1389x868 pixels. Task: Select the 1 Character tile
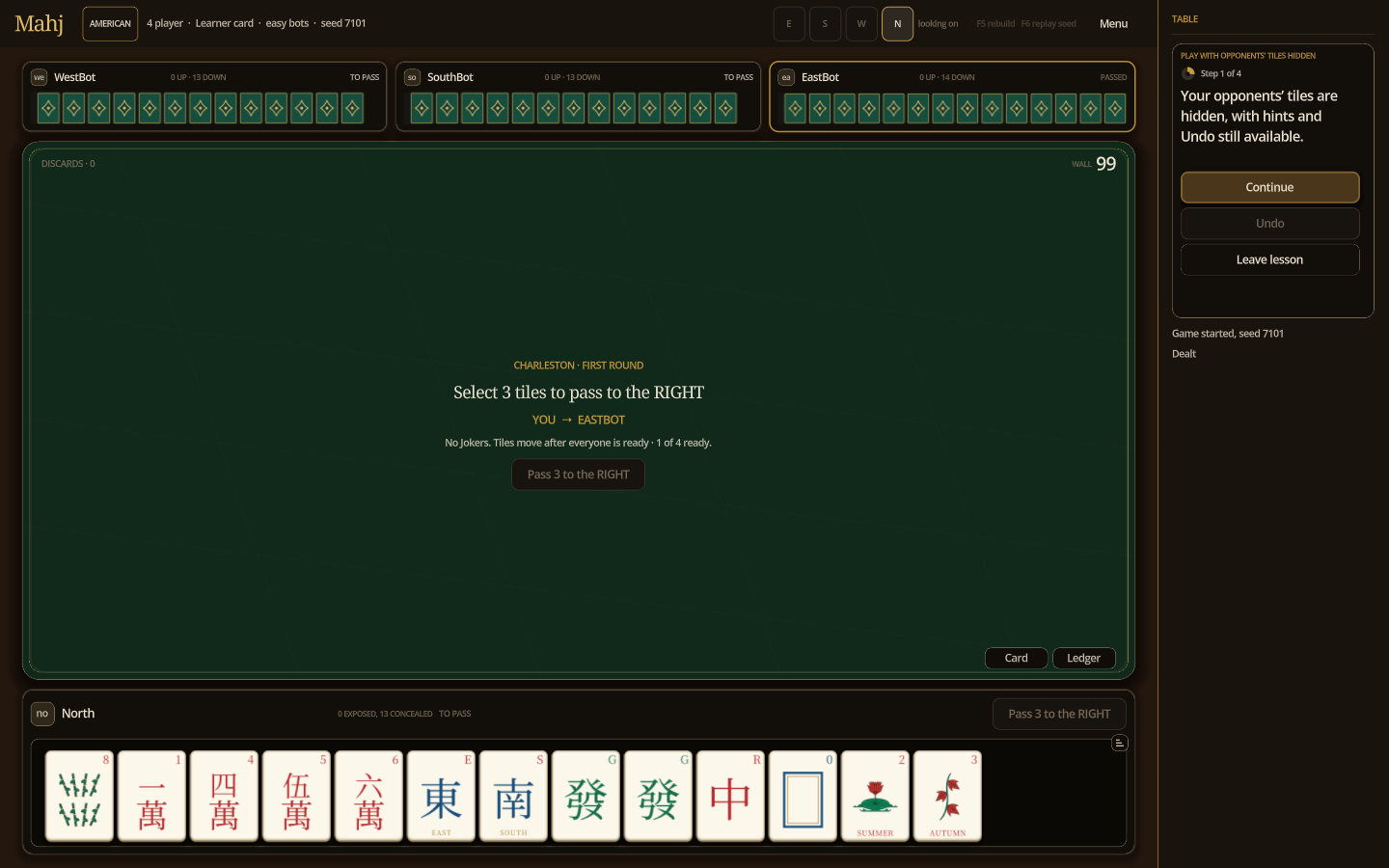pyautogui.click(x=151, y=796)
